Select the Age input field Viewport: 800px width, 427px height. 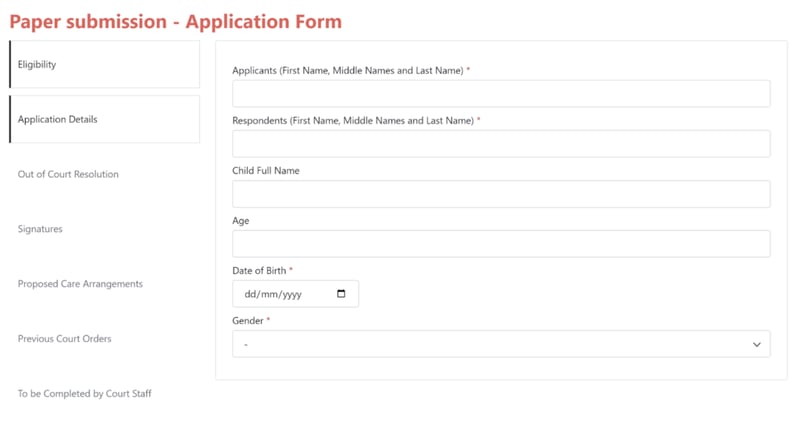pyautogui.click(x=501, y=244)
